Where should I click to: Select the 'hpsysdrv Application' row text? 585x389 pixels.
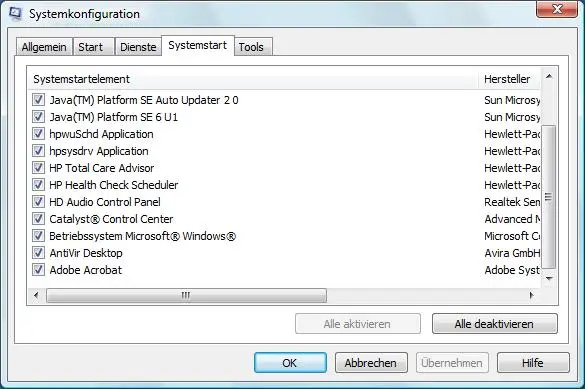pyautogui.click(x=99, y=151)
